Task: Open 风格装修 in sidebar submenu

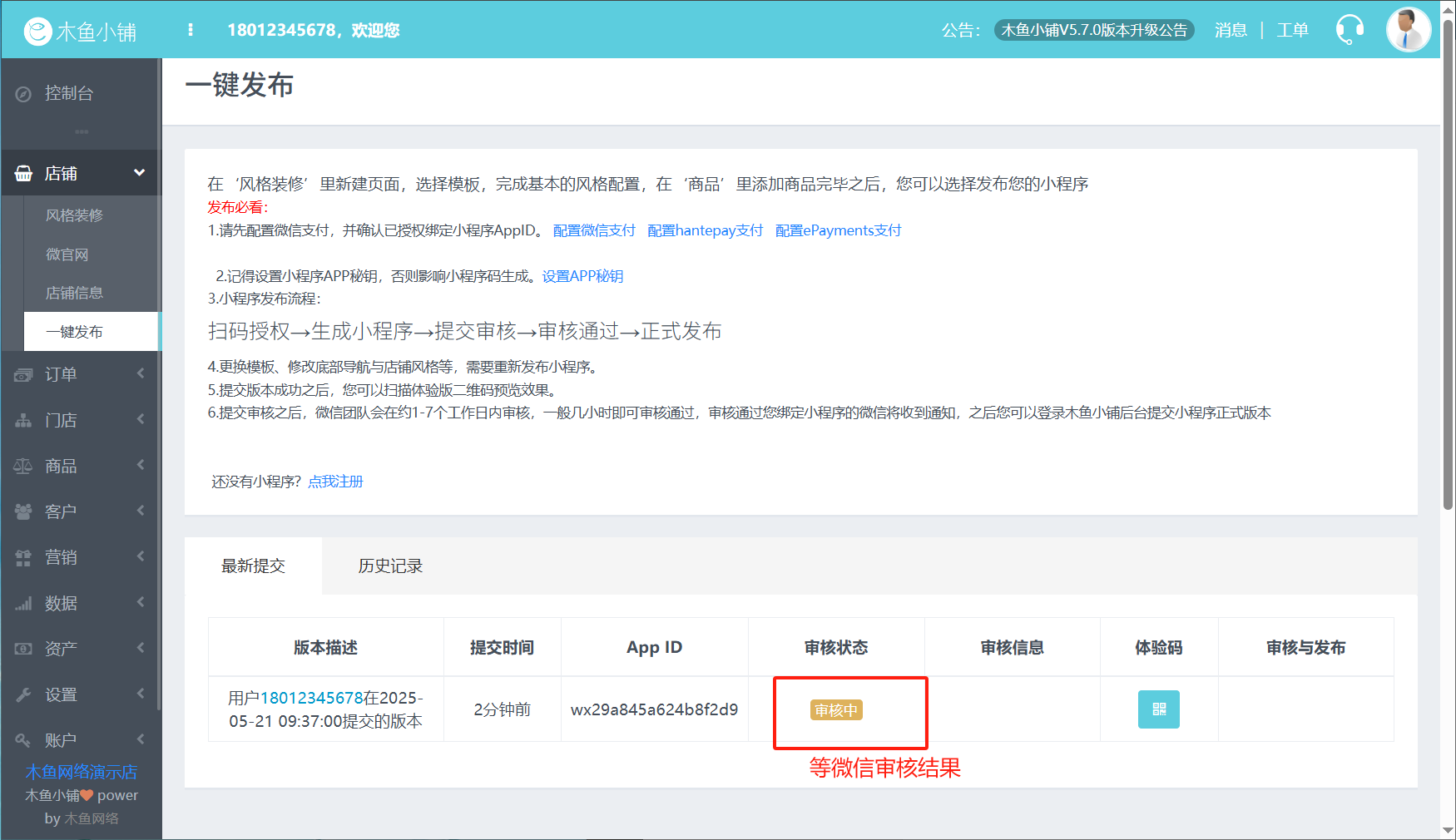Action: click(x=75, y=215)
